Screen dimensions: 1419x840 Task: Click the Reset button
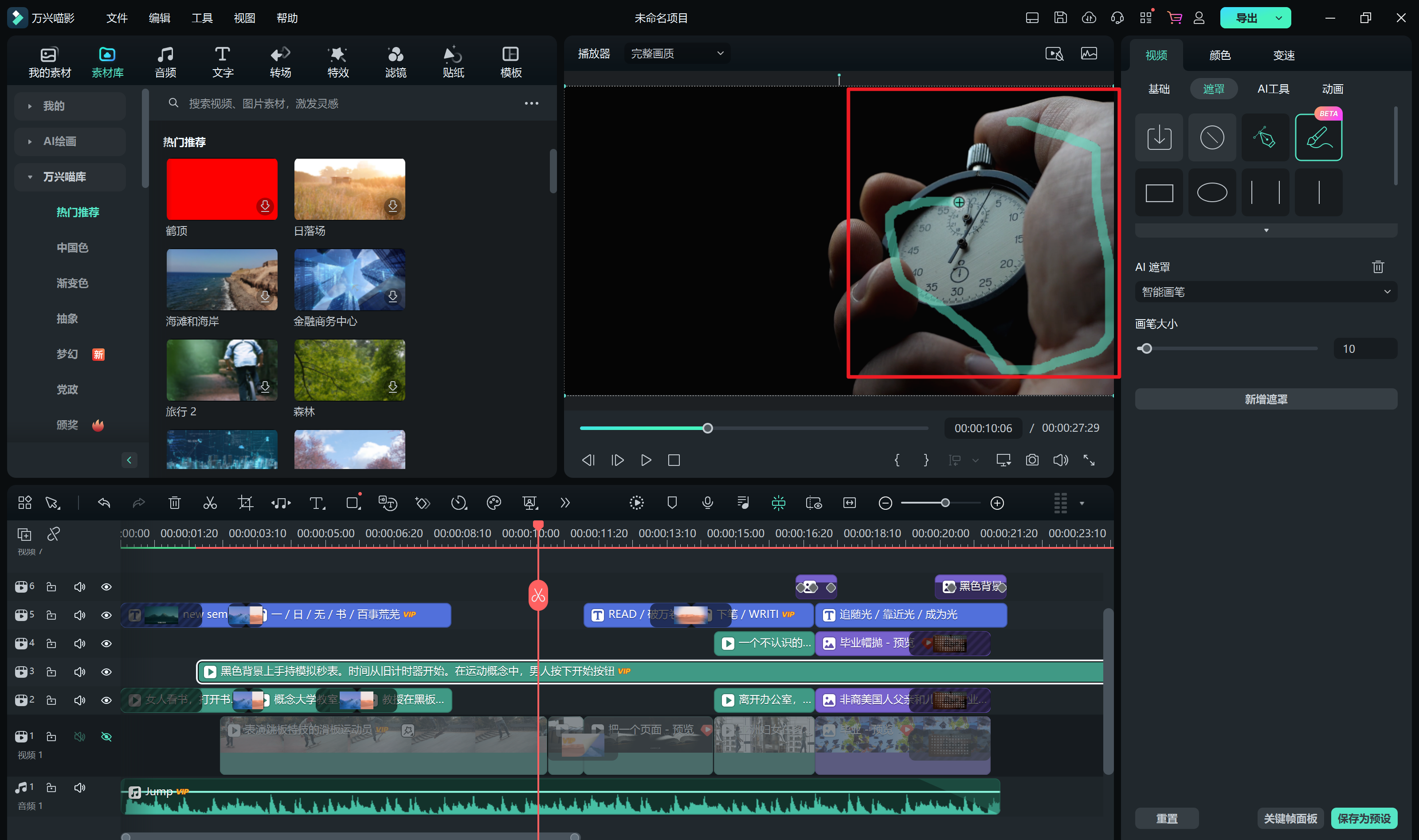[x=1166, y=818]
